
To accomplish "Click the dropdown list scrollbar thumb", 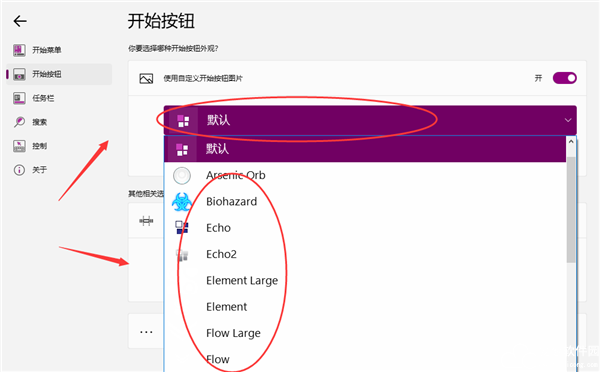I will (x=571, y=210).
